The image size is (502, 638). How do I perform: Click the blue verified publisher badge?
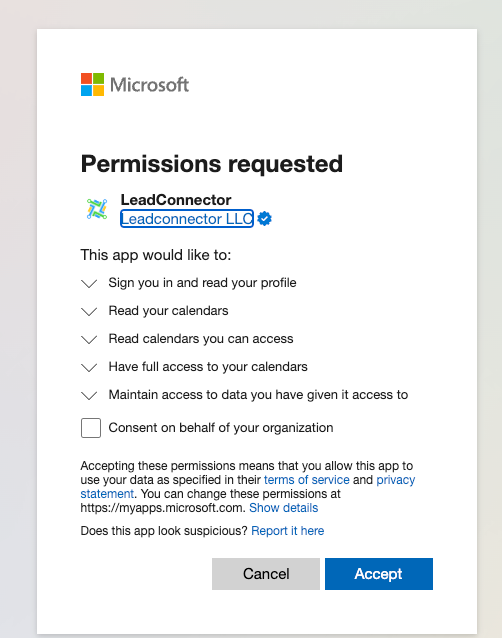[265, 219]
